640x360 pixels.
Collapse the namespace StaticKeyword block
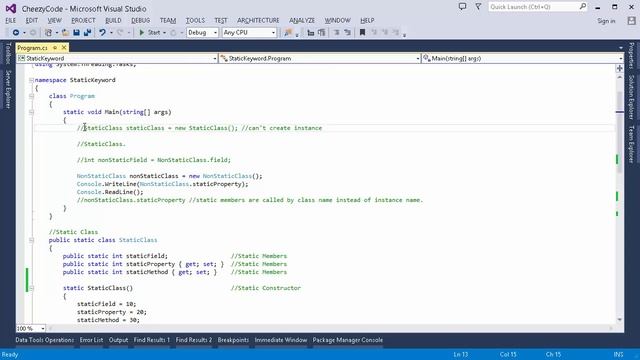(x=31, y=80)
